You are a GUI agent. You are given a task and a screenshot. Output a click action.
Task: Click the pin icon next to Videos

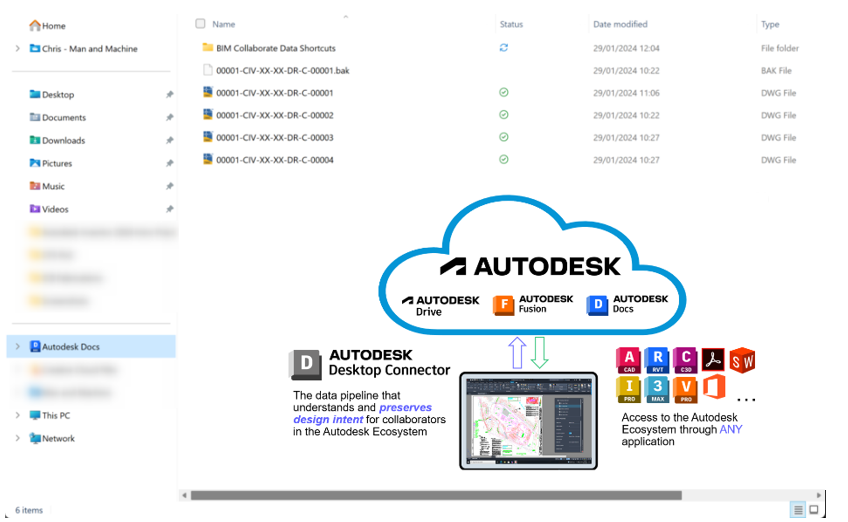tap(169, 209)
